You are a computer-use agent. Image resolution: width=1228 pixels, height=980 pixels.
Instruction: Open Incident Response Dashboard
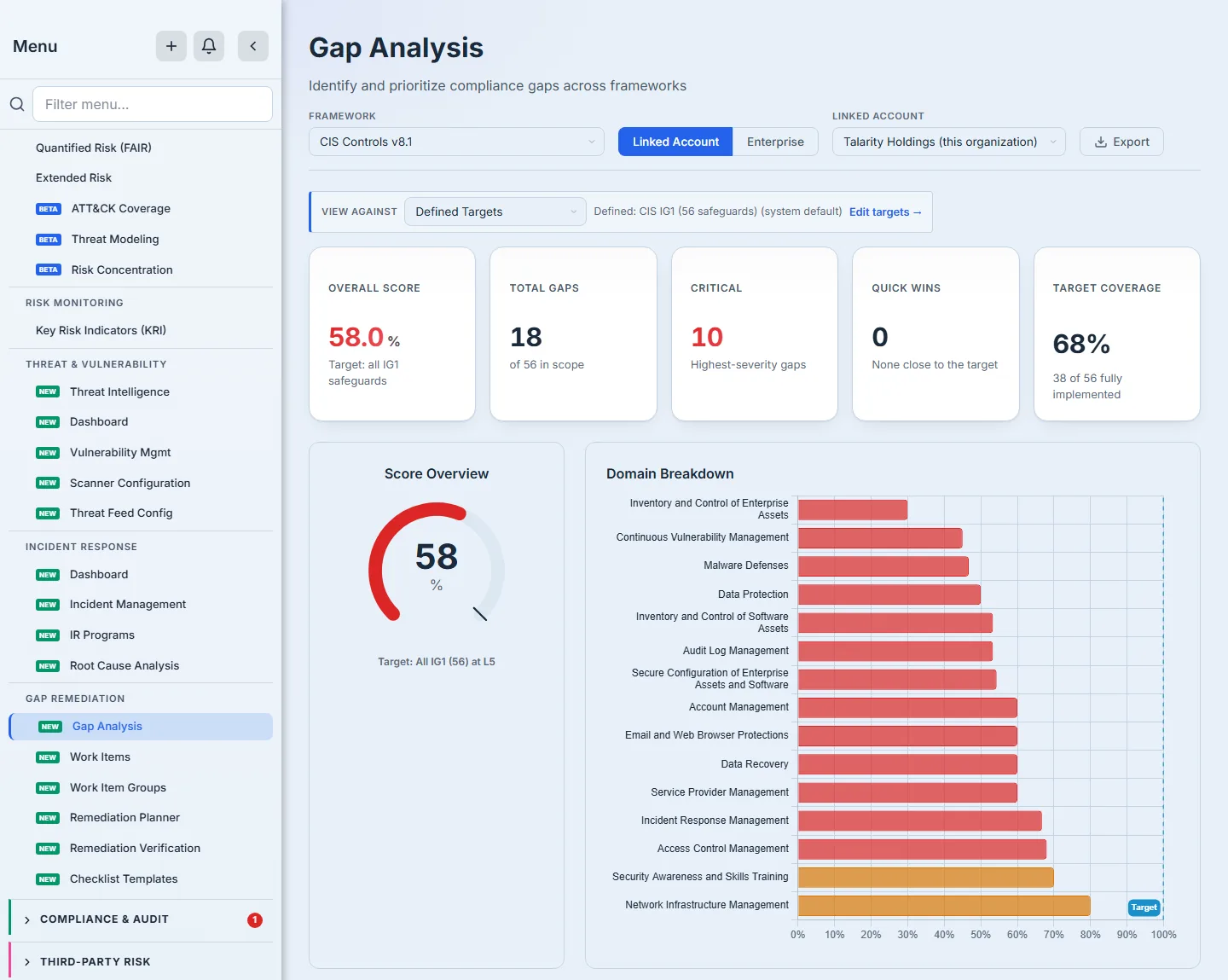[x=99, y=574]
